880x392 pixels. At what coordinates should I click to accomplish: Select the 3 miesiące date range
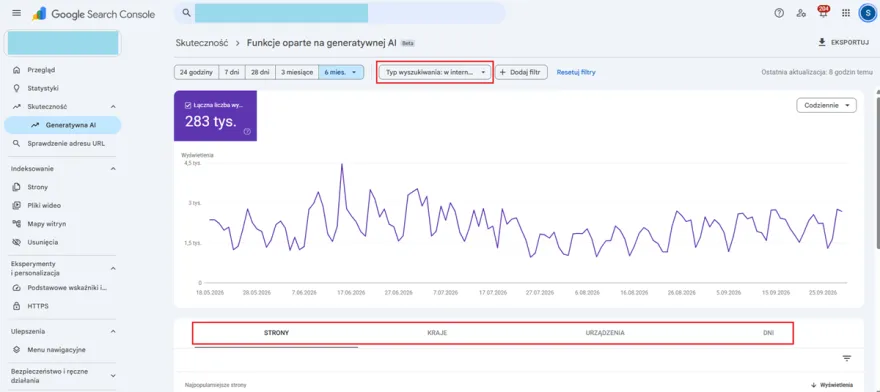pos(297,72)
